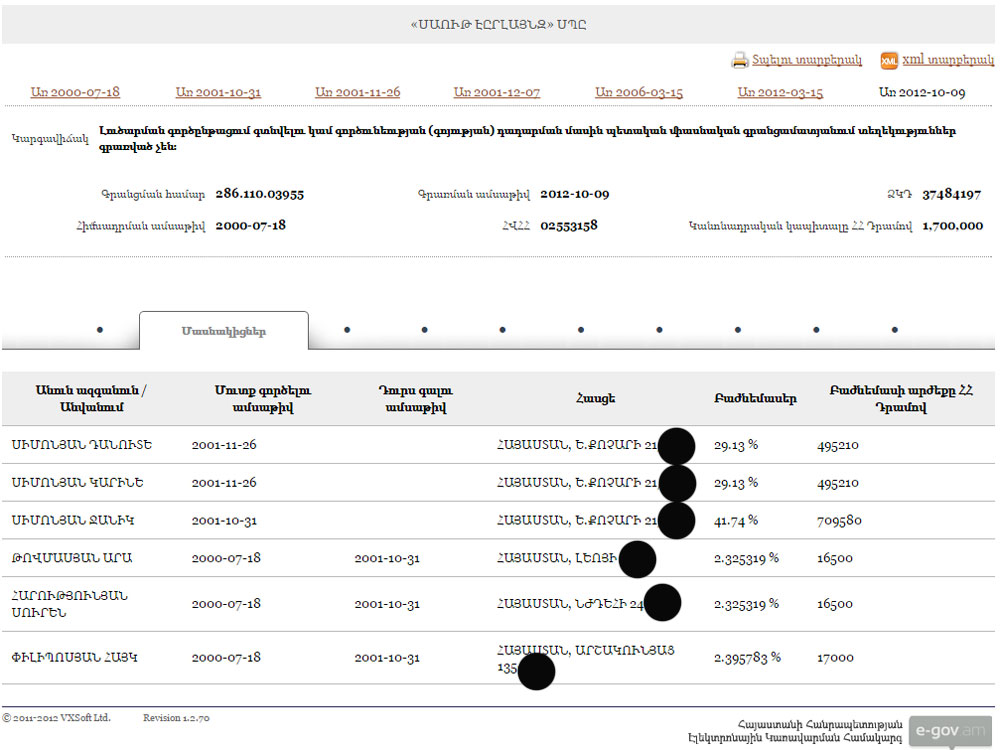1000x750 pixels.
Task: Open the xml տարբերակ link
Action: coord(948,59)
